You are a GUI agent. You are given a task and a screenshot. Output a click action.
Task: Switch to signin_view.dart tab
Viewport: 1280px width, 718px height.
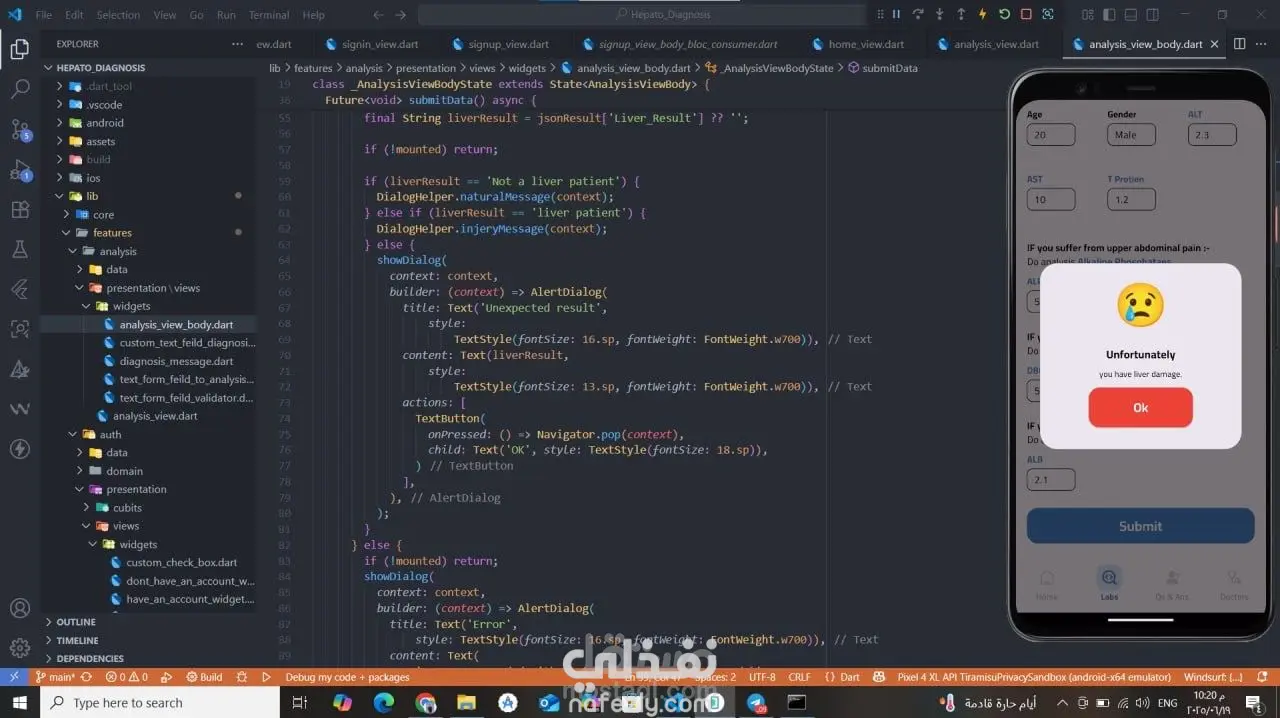(372, 44)
